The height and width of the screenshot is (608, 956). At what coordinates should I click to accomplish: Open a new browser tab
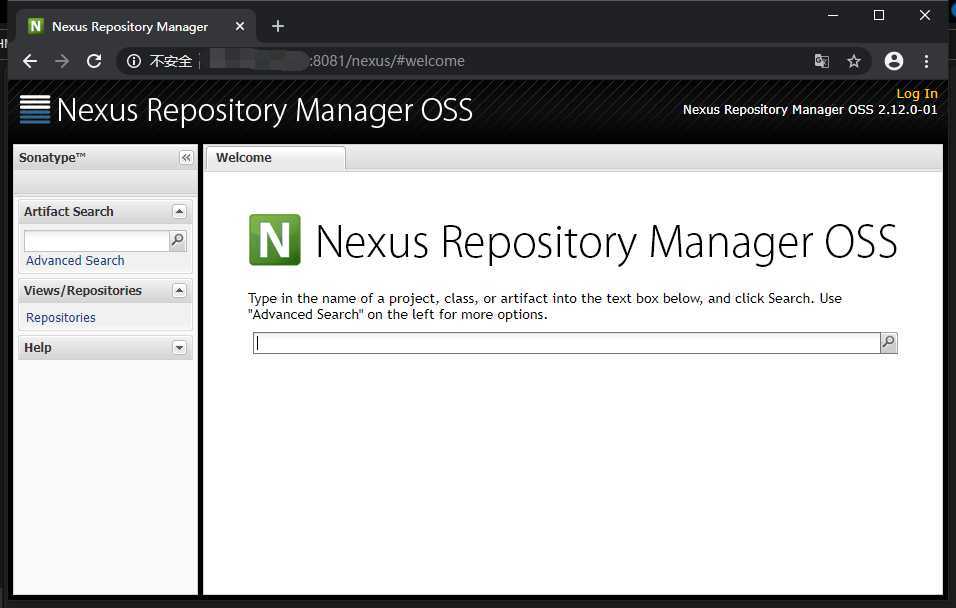click(x=278, y=26)
